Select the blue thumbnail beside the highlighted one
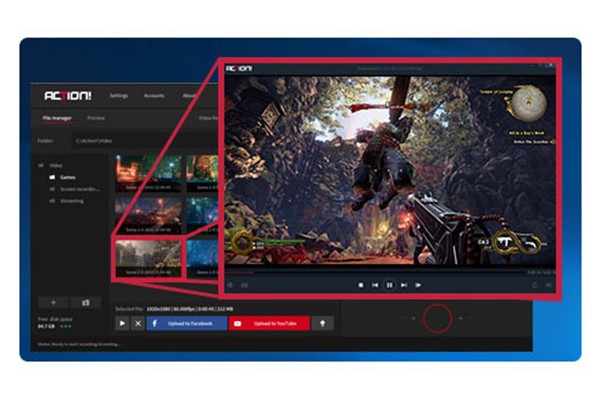Image resolution: width=600 pixels, height=397 pixels. [x=202, y=258]
